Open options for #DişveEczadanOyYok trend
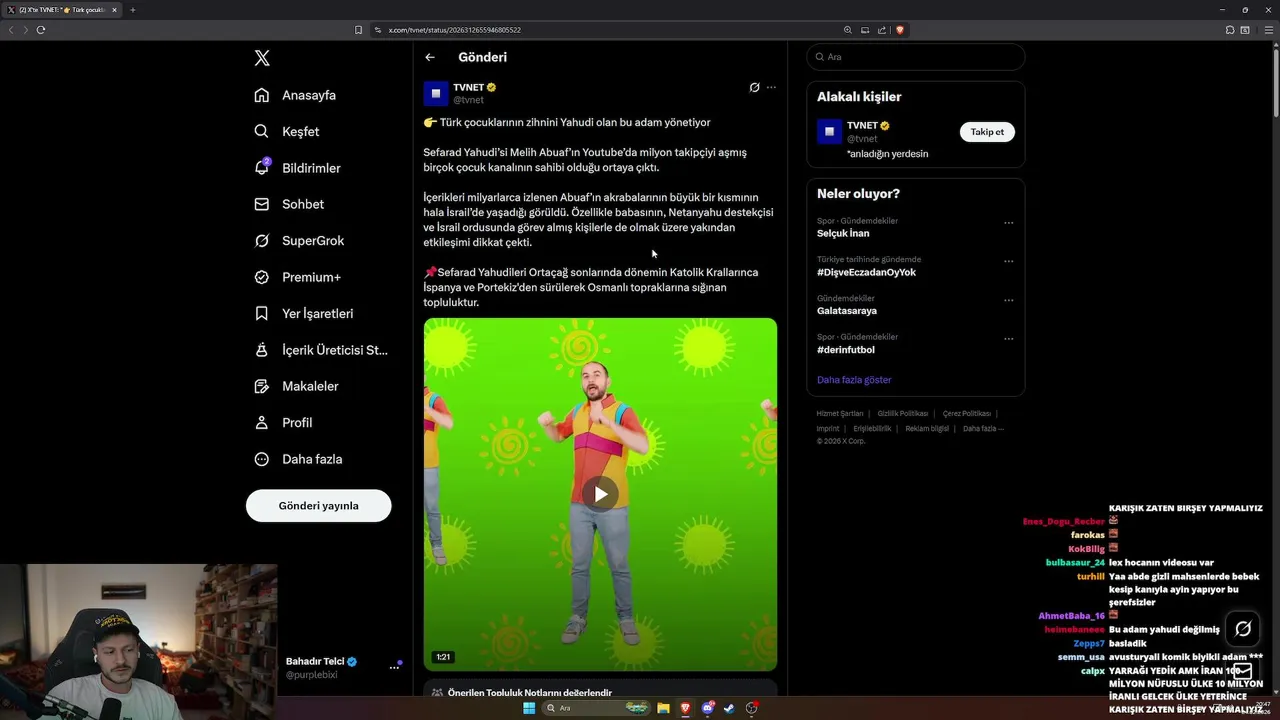The width and height of the screenshot is (1280, 720). tap(1008, 261)
